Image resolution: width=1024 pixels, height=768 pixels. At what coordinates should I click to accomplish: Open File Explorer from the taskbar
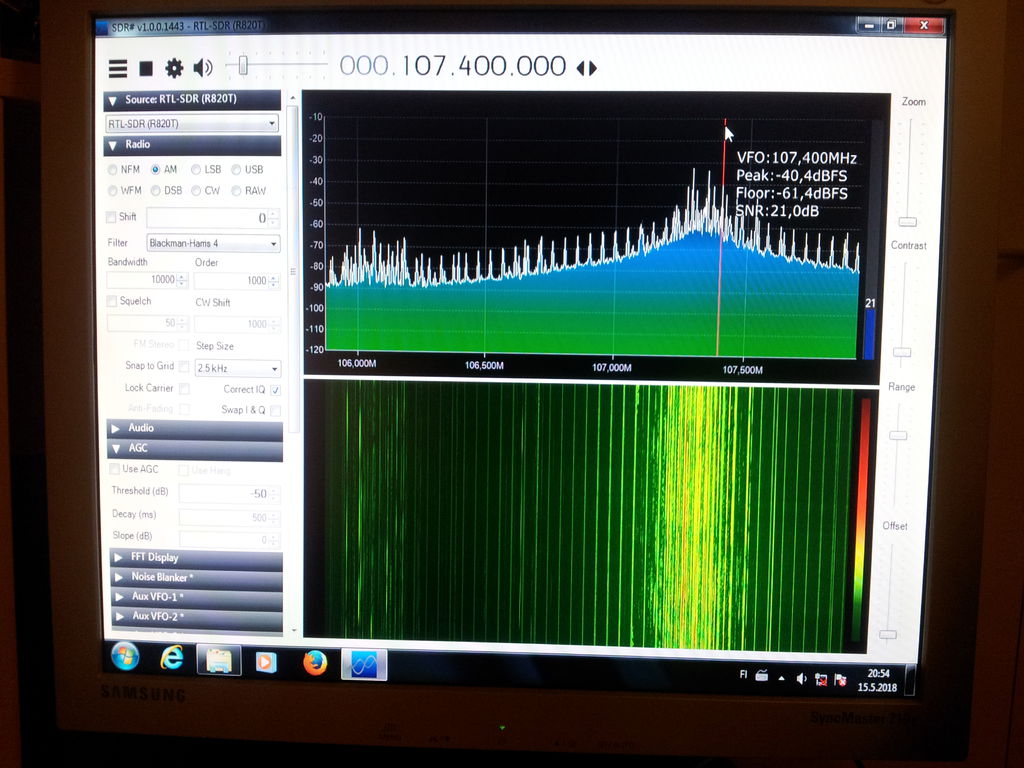pyautogui.click(x=219, y=660)
